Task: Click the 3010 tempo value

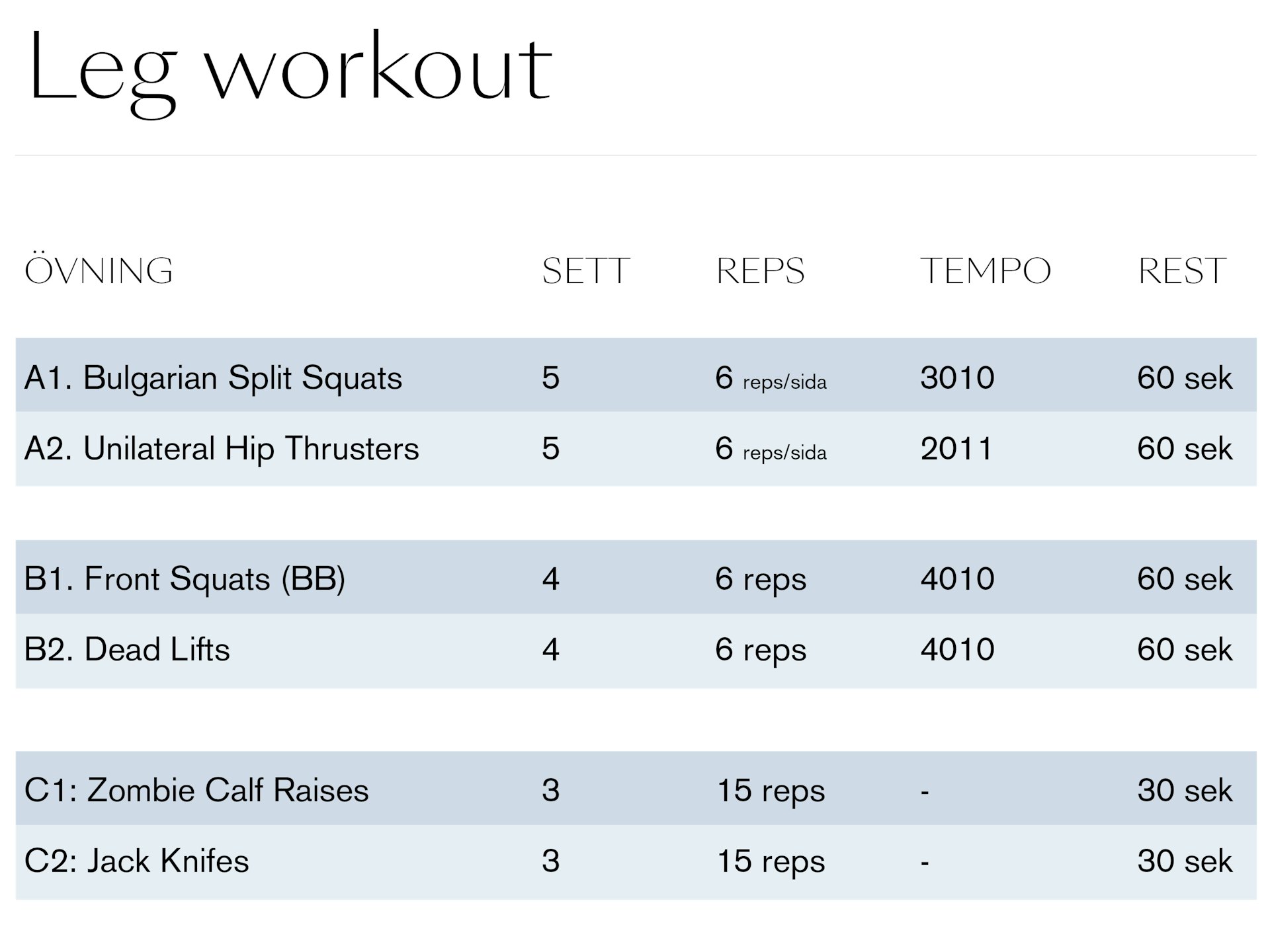Action: pyautogui.click(x=957, y=378)
